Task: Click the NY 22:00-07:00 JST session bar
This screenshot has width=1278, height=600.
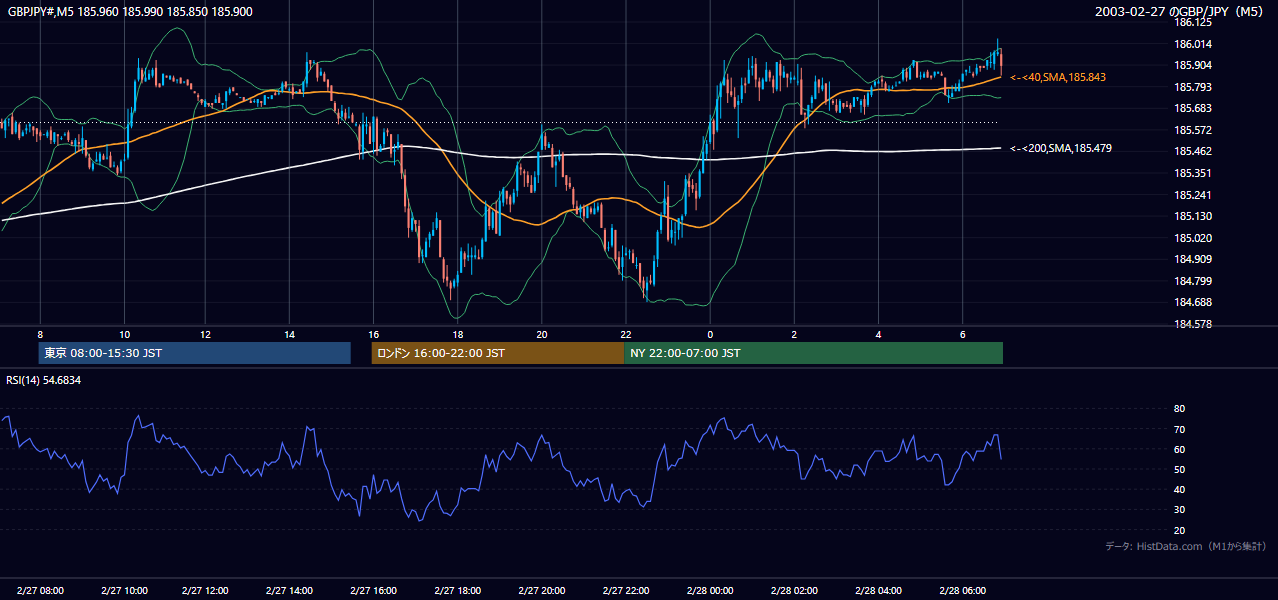Action: click(813, 353)
